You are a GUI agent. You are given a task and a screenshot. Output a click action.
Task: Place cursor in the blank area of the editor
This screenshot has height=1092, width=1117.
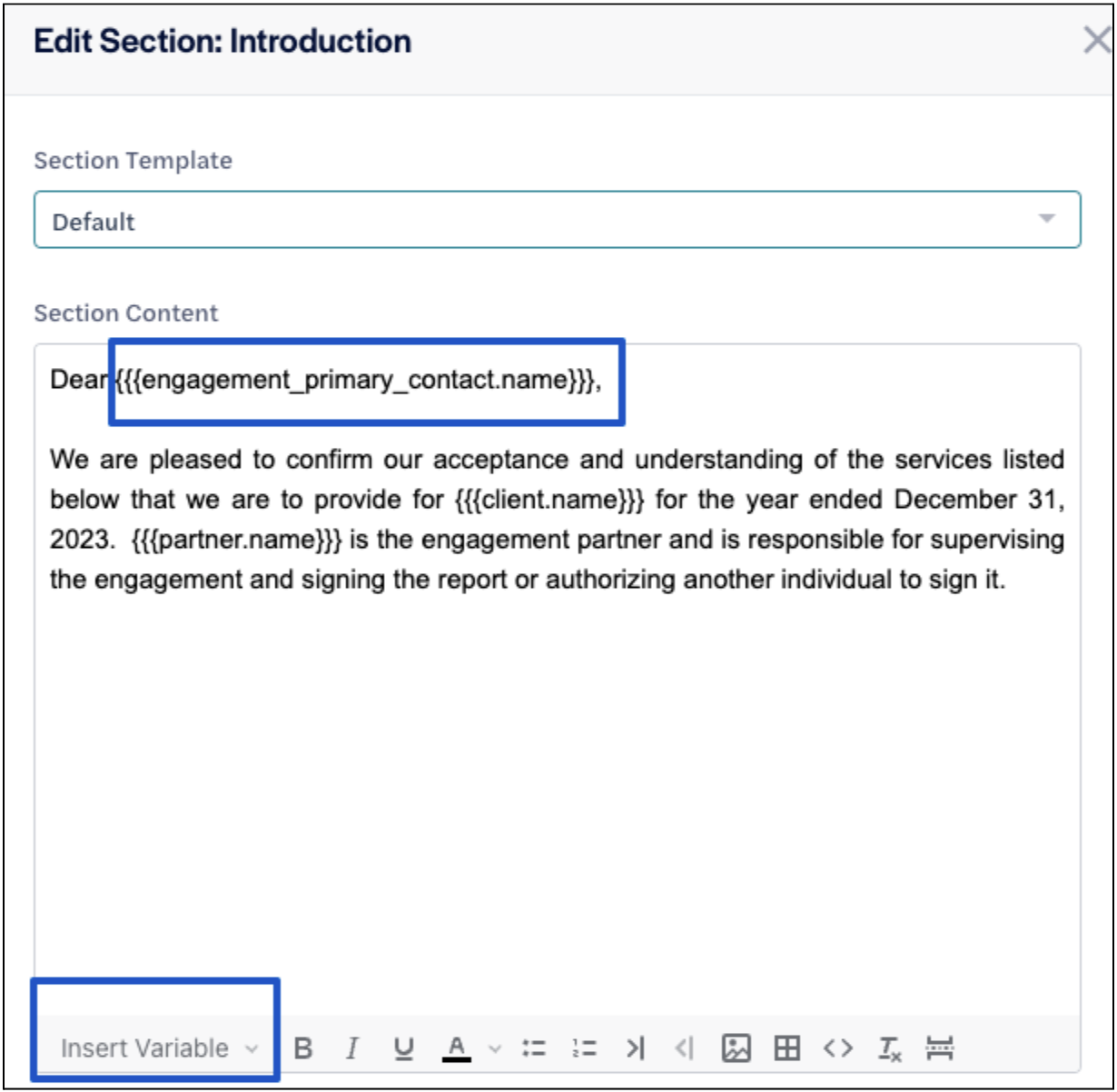[x=558, y=799]
